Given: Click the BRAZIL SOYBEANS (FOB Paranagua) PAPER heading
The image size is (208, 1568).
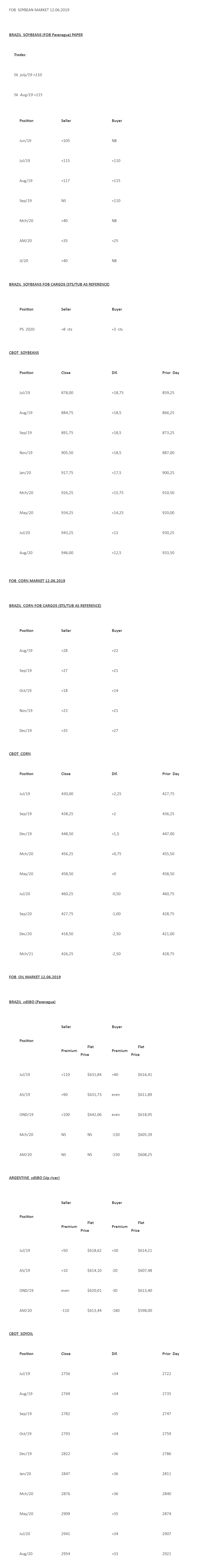Looking at the screenshot, I should tap(46, 35).
